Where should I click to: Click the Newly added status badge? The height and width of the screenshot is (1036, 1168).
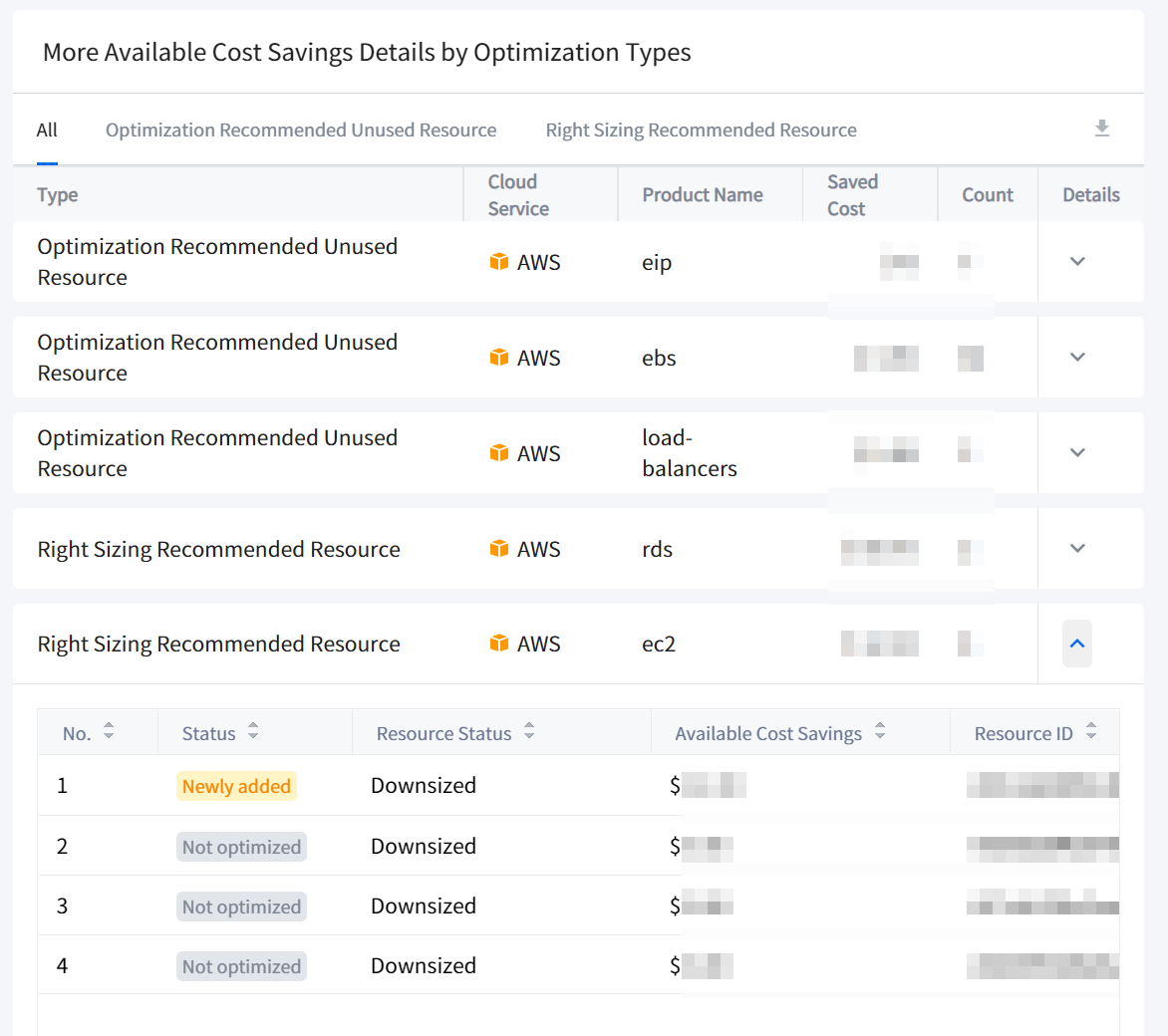click(236, 787)
